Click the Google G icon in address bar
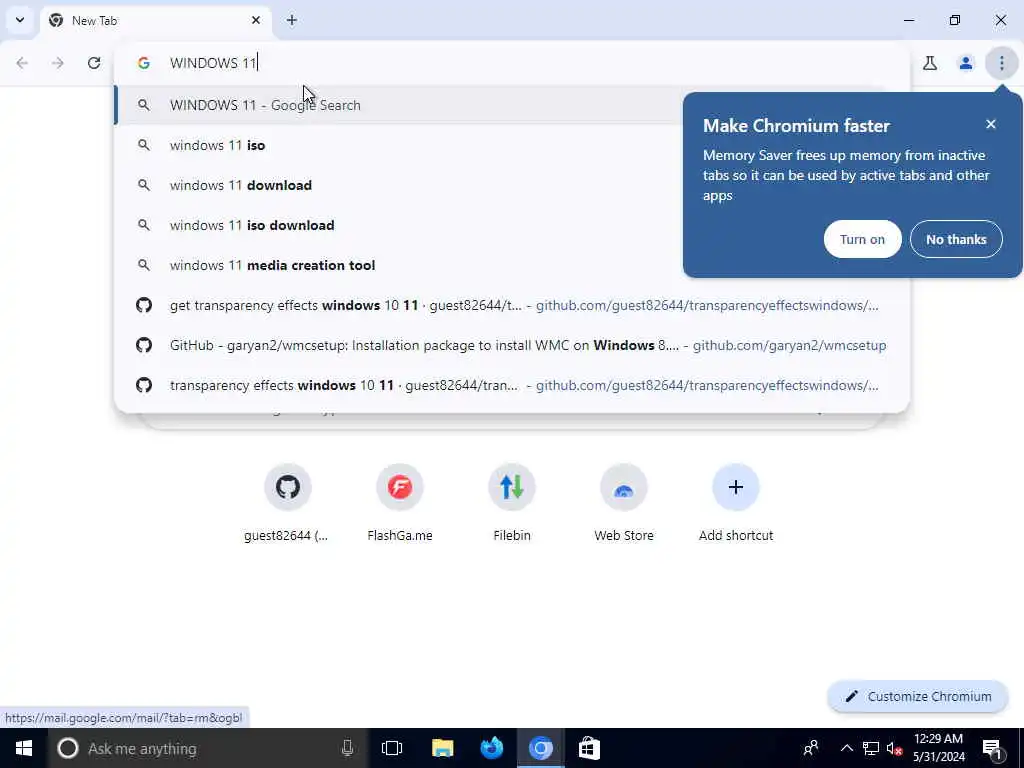Image resolution: width=1024 pixels, height=768 pixels. click(x=144, y=63)
